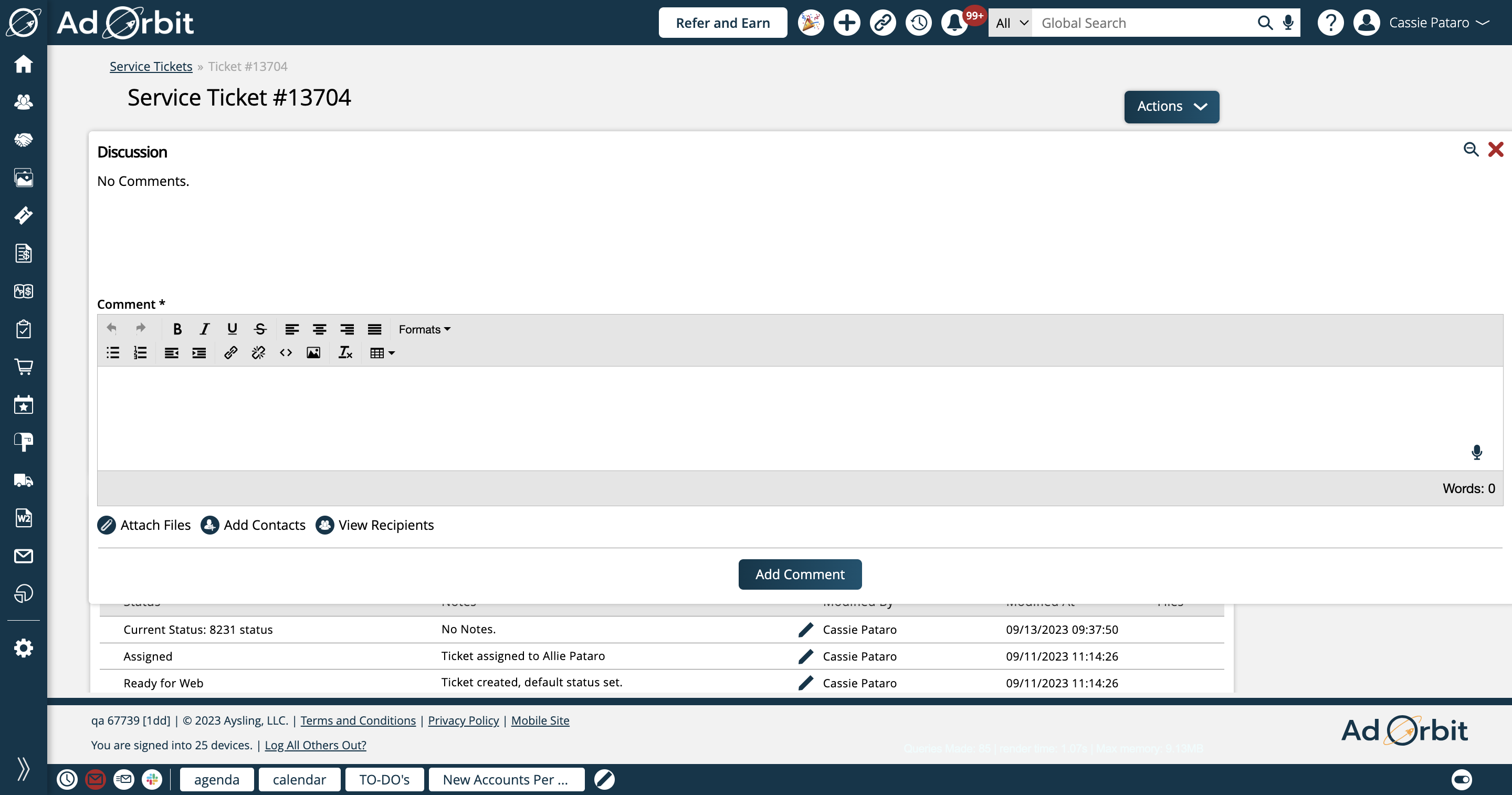Click Add Contacts
The image size is (1512, 795).
(253, 525)
